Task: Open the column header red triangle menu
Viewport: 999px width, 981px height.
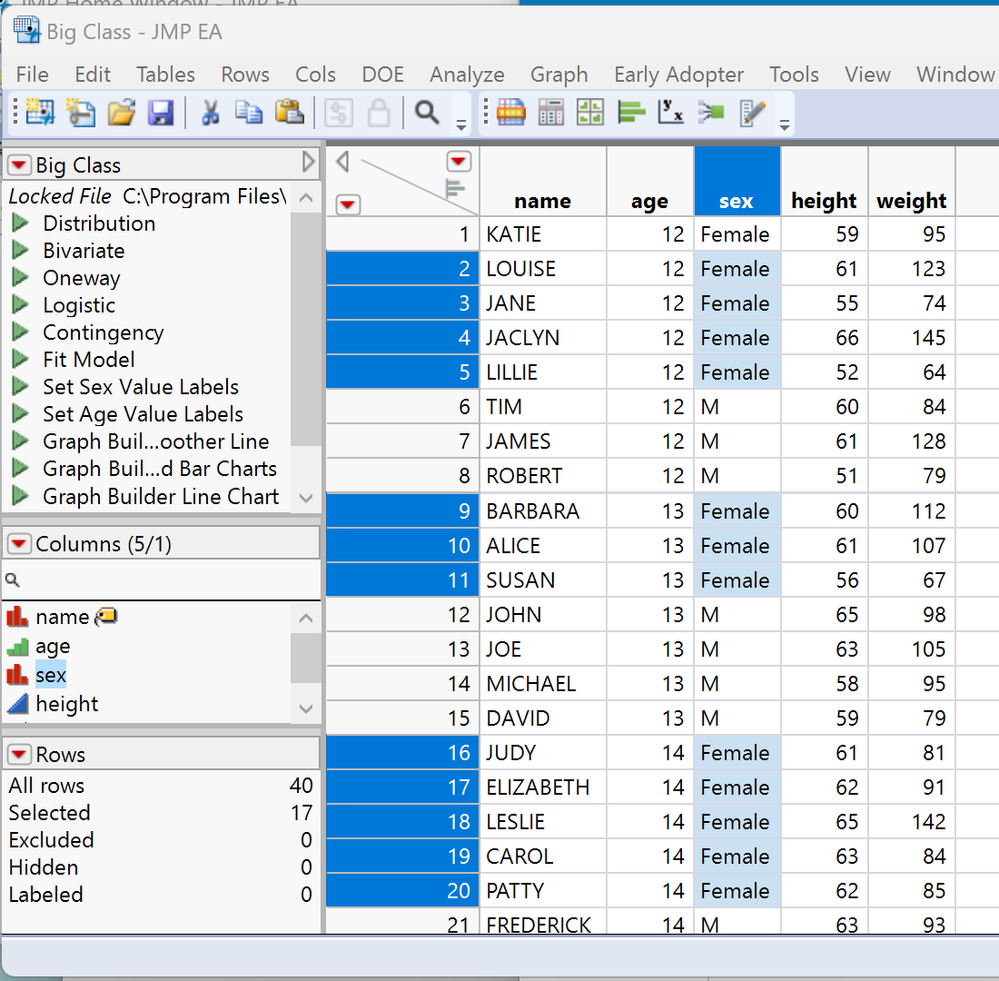Action: click(458, 162)
